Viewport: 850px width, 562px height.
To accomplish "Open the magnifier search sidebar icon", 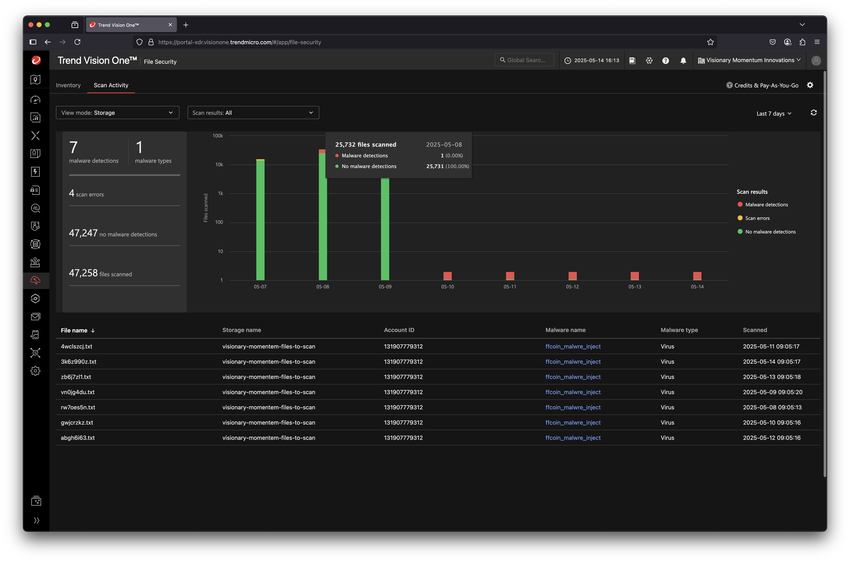I will [36, 208].
